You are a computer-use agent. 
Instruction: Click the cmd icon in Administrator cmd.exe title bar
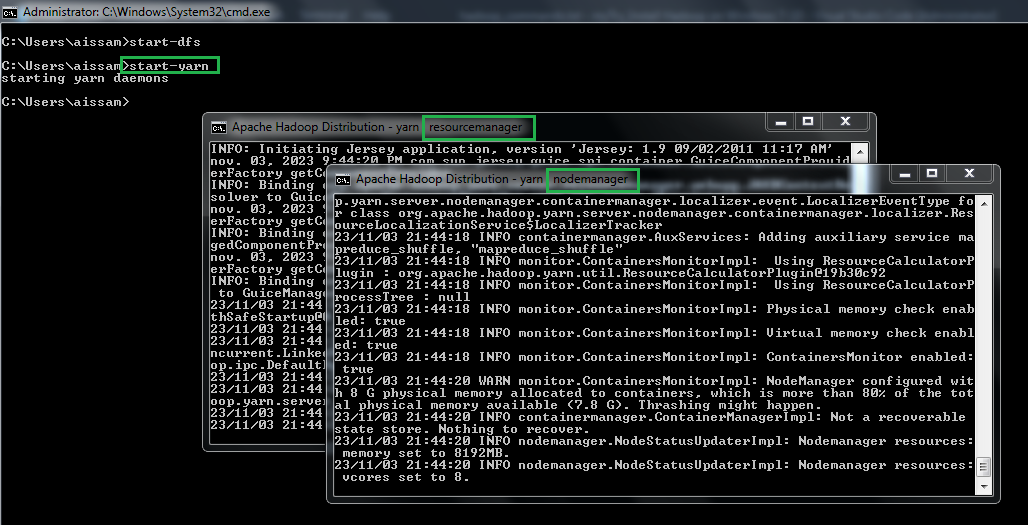[x=10, y=12]
